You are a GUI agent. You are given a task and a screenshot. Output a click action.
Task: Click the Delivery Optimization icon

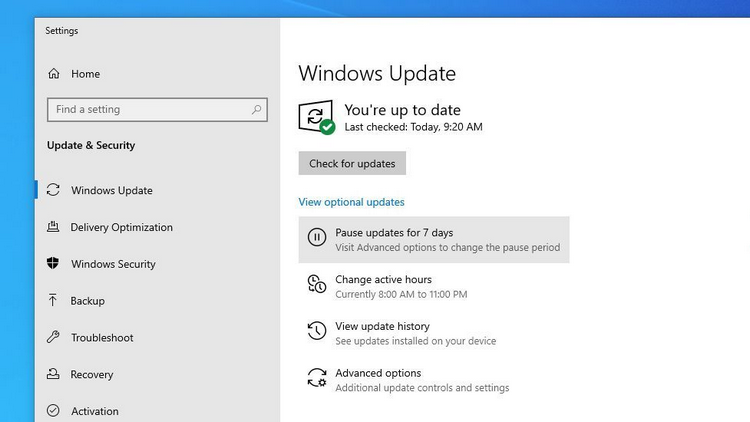[x=53, y=227]
